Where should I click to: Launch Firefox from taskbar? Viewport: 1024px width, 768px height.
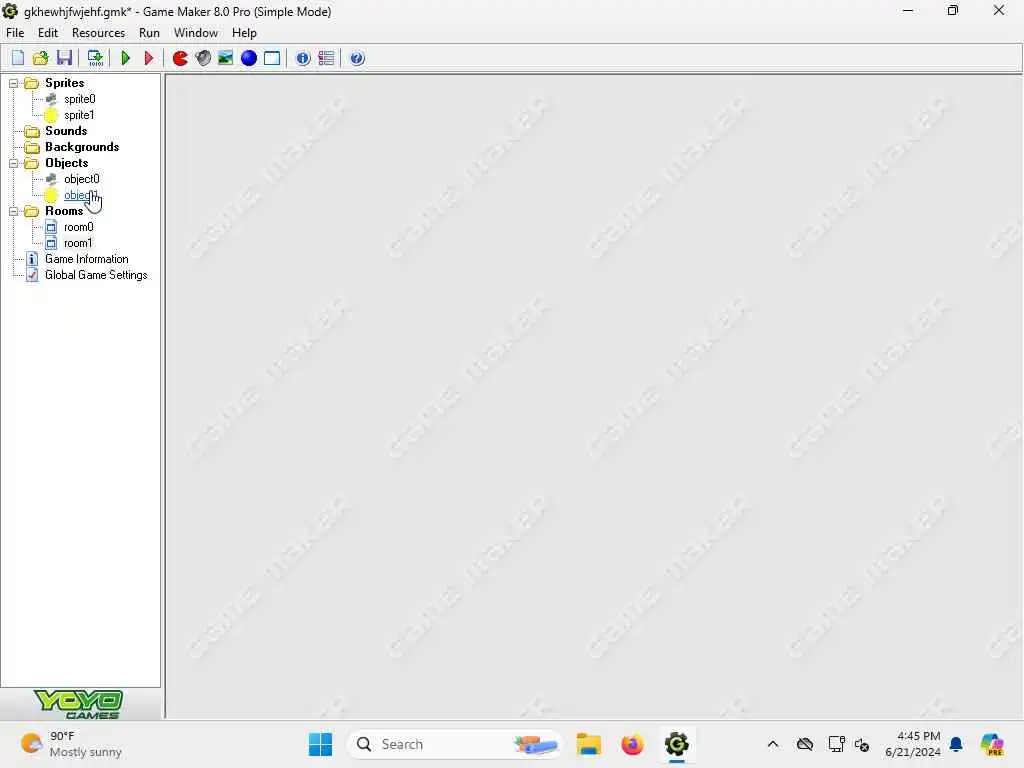coord(632,744)
